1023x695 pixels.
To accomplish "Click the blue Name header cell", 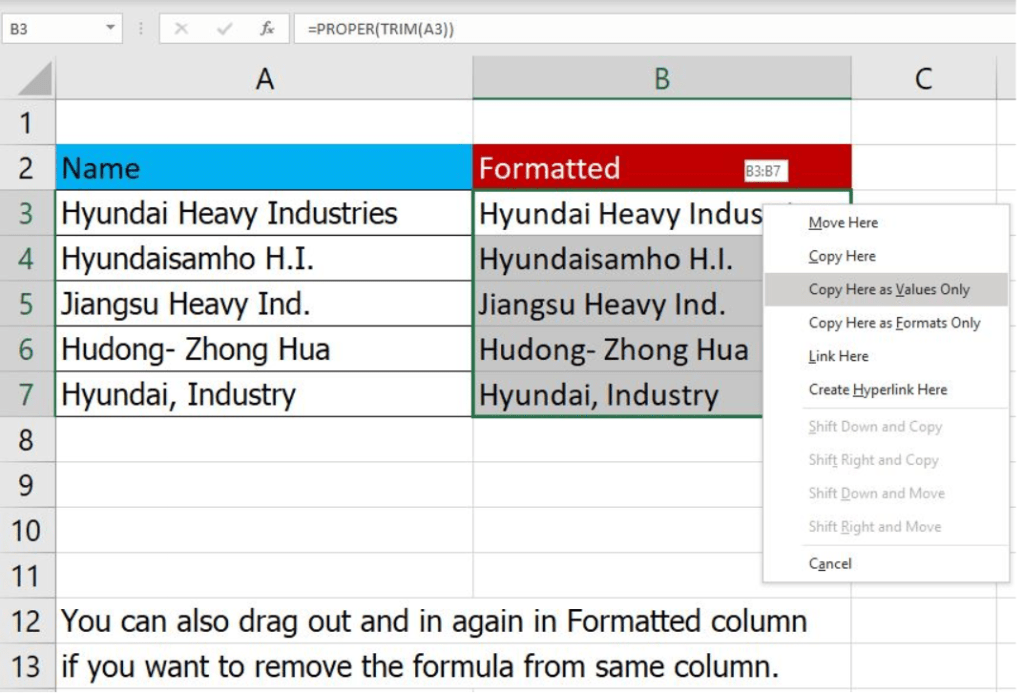I will tap(264, 168).
